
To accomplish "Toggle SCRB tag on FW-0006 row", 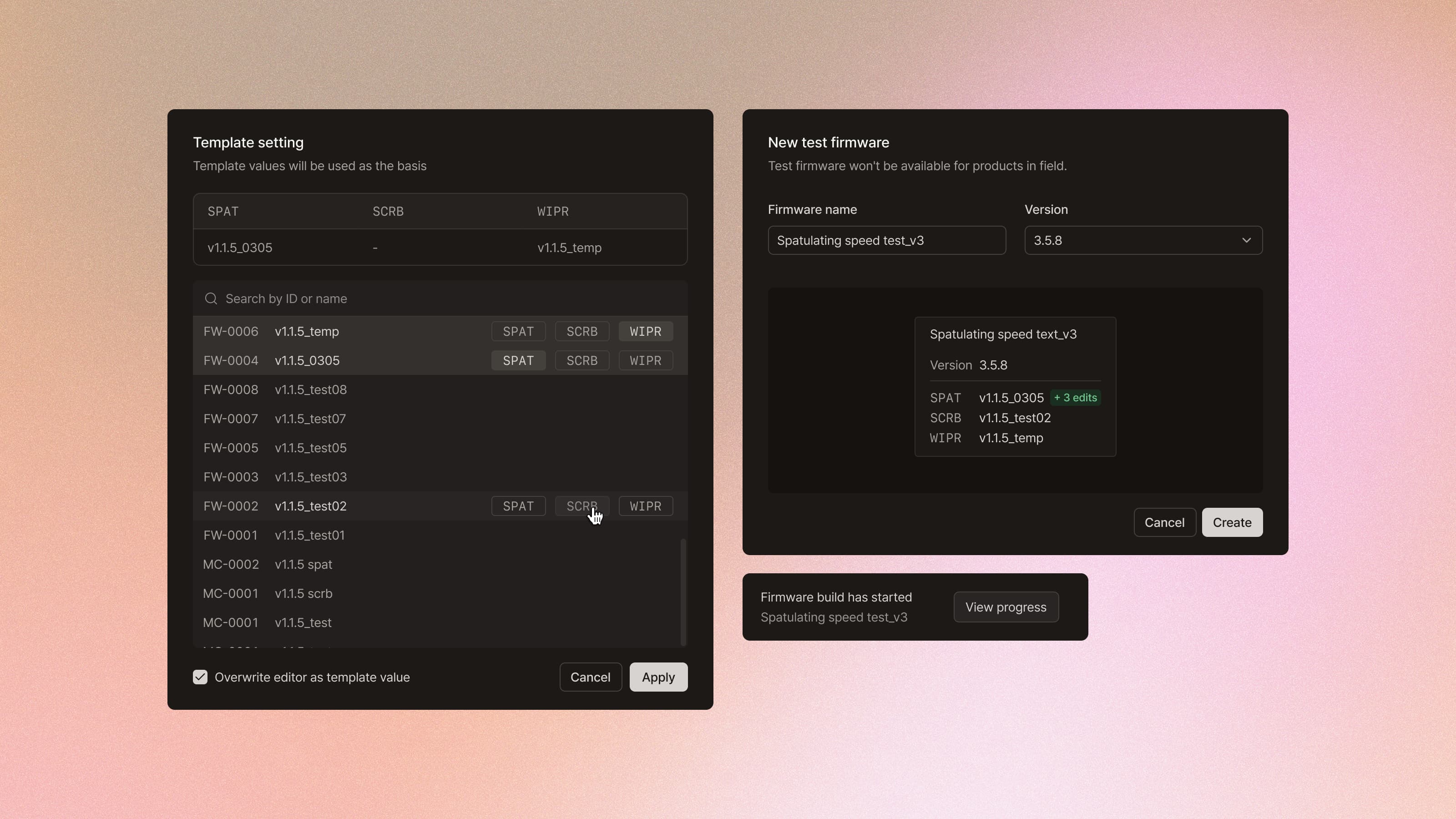I will pyautogui.click(x=581, y=331).
